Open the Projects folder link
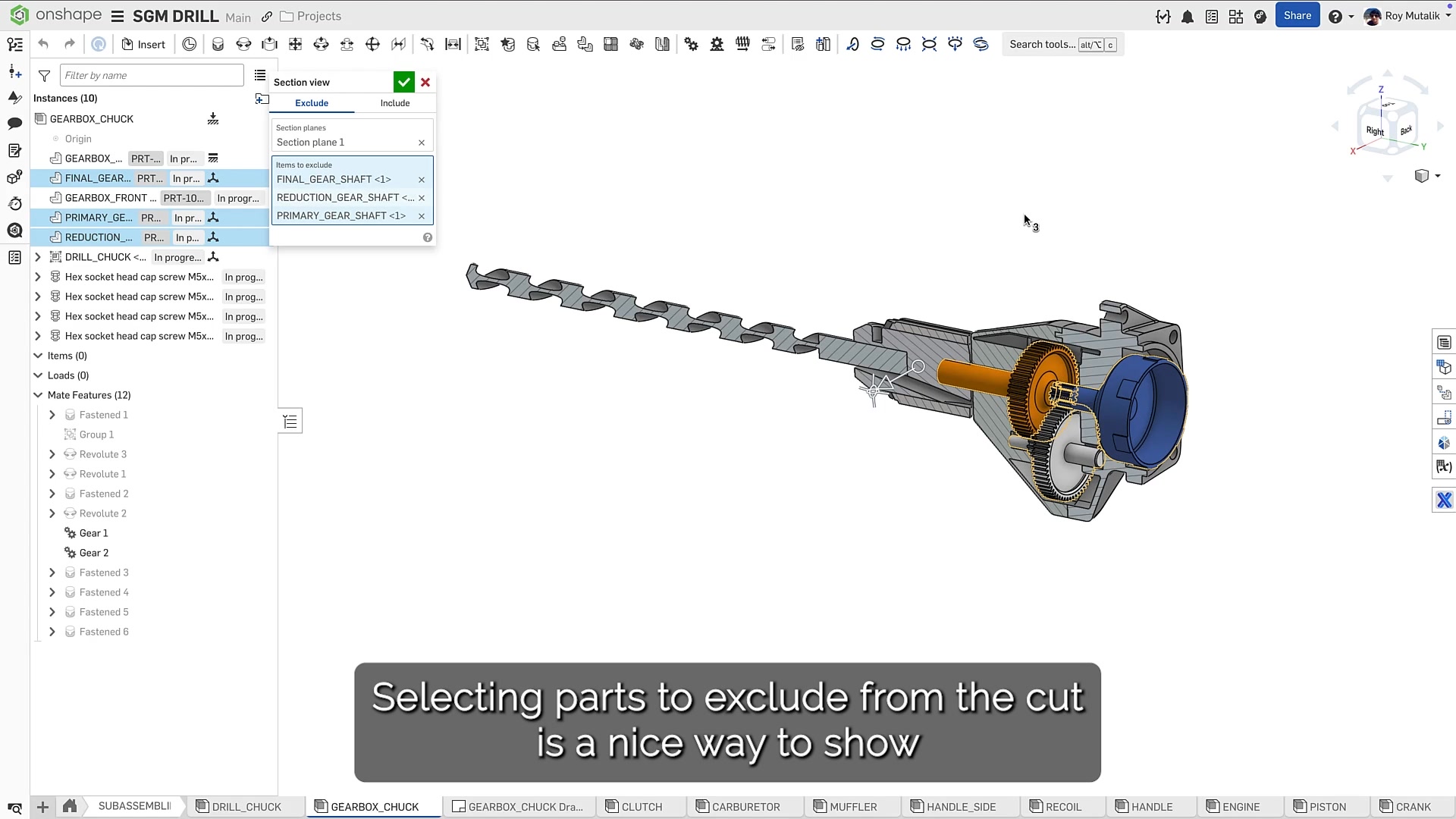Image resolution: width=1456 pixels, height=819 pixels. [x=311, y=16]
